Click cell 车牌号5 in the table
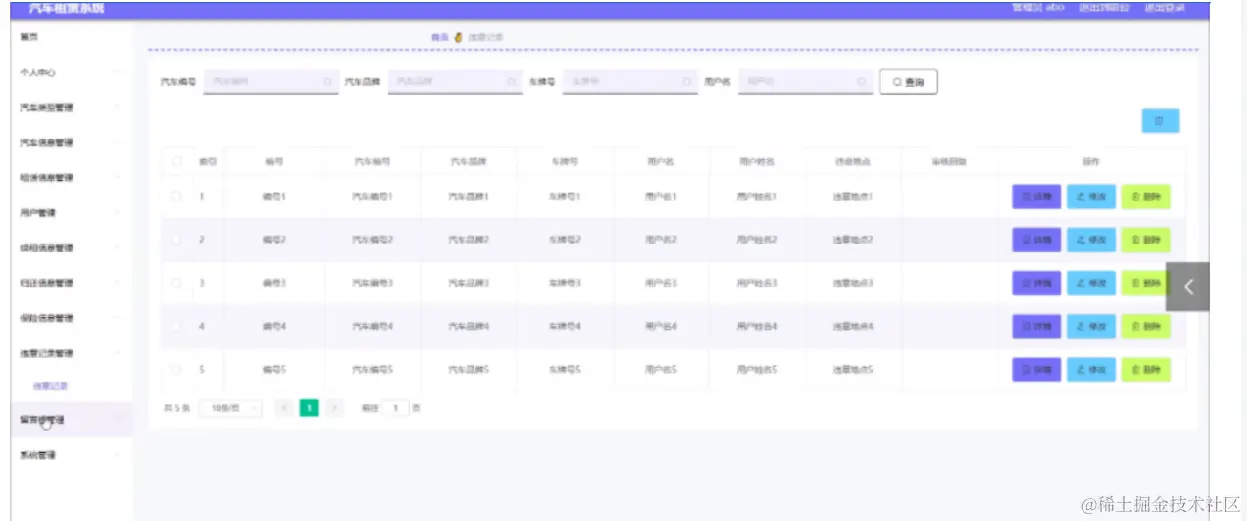 (x=565, y=369)
